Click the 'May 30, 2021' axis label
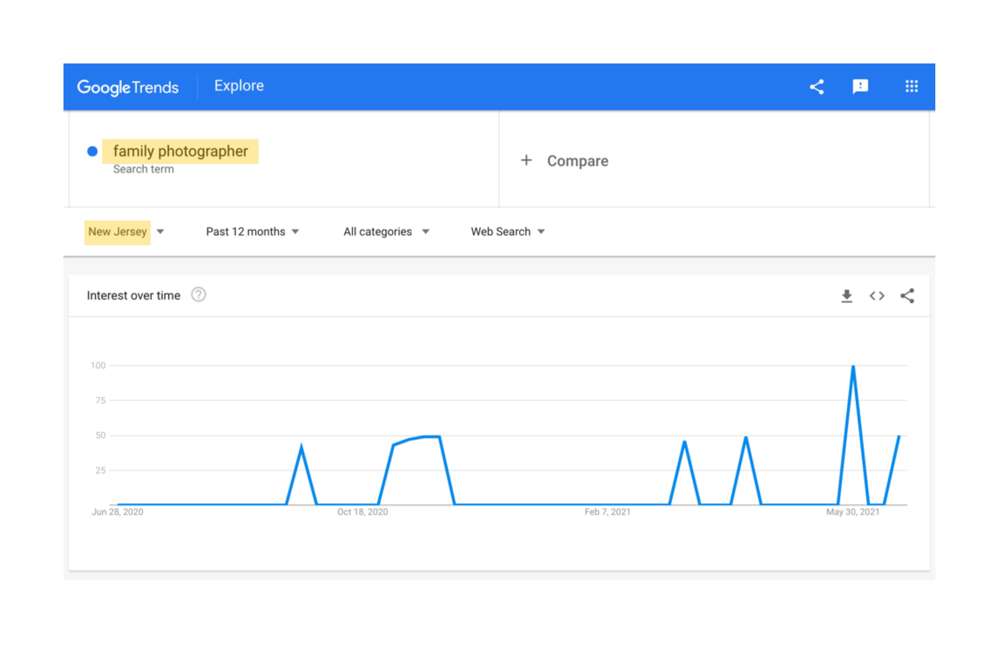1000x645 pixels. [x=853, y=512]
